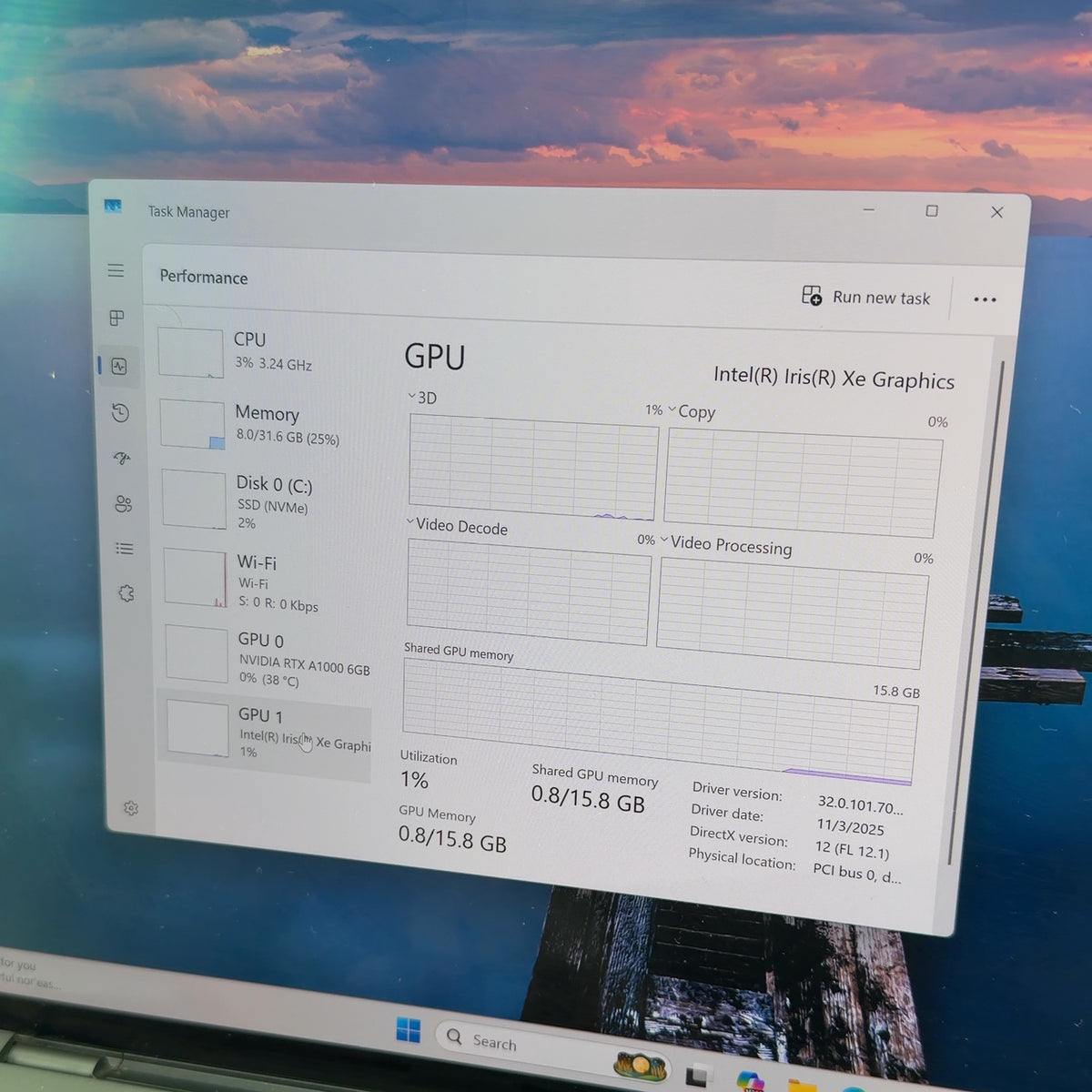Click the Memory mini graph thumbnail
This screenshot has height=1092, width=1092.
point(192,425)
